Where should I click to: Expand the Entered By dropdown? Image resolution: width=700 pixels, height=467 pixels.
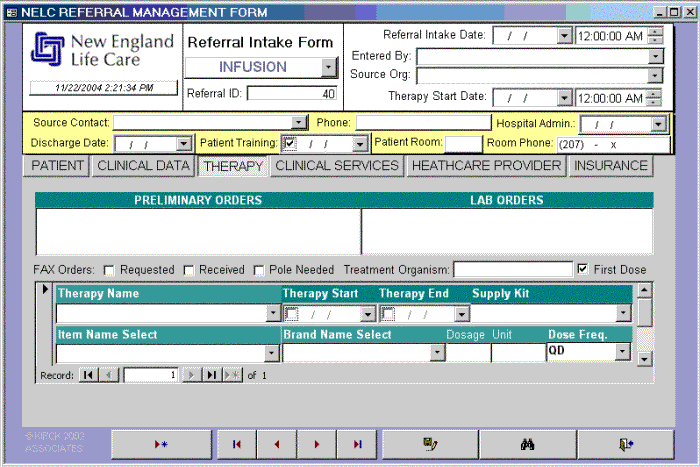point(655,56)
